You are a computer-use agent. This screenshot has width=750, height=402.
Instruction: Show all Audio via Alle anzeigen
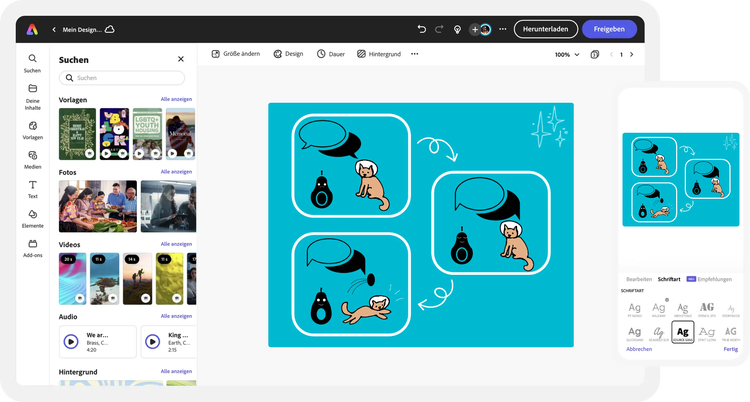(176, 316)
